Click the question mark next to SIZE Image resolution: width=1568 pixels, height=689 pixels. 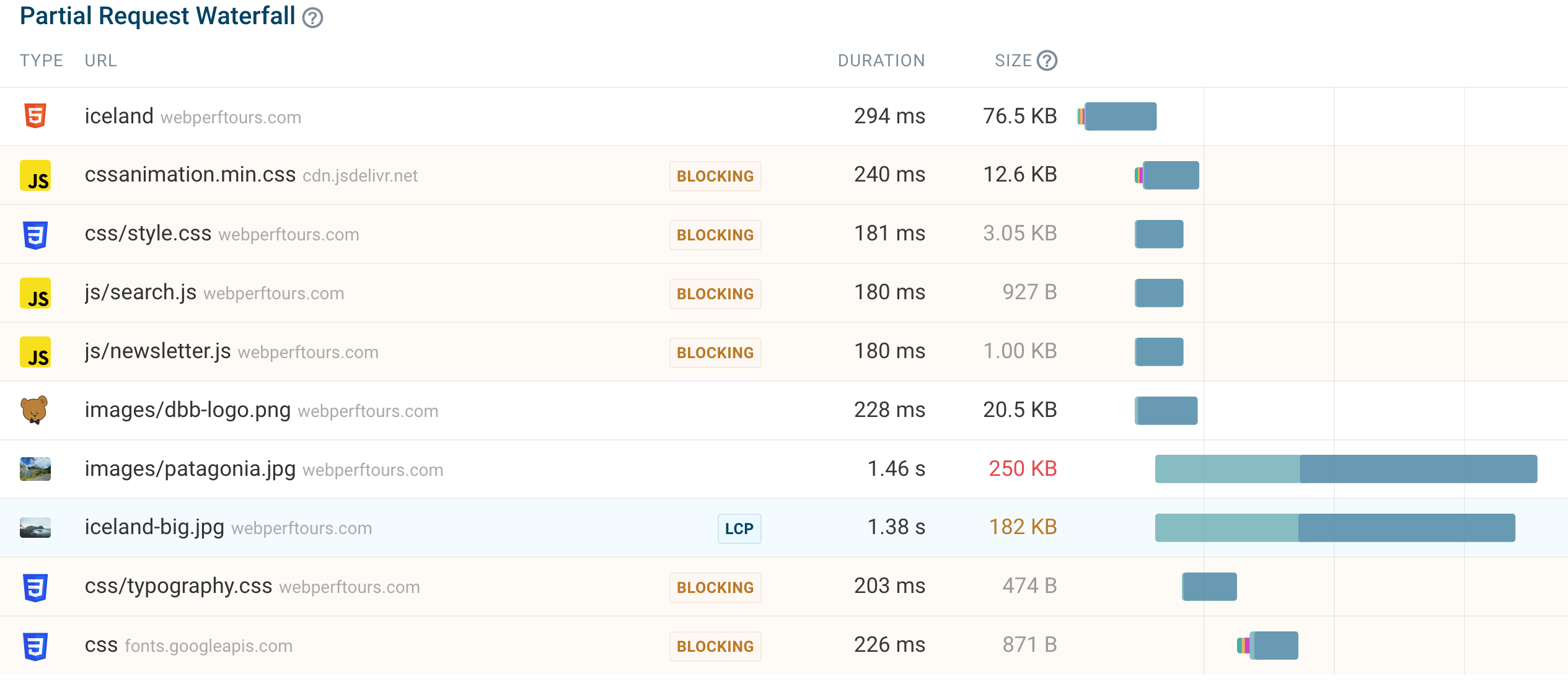(x=1047, y=61)
